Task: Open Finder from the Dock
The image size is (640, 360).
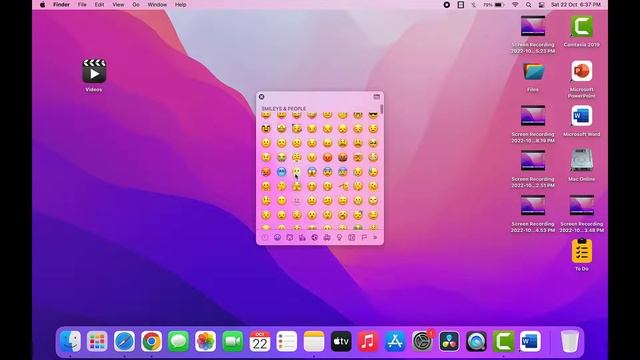Action: point(70,341)
